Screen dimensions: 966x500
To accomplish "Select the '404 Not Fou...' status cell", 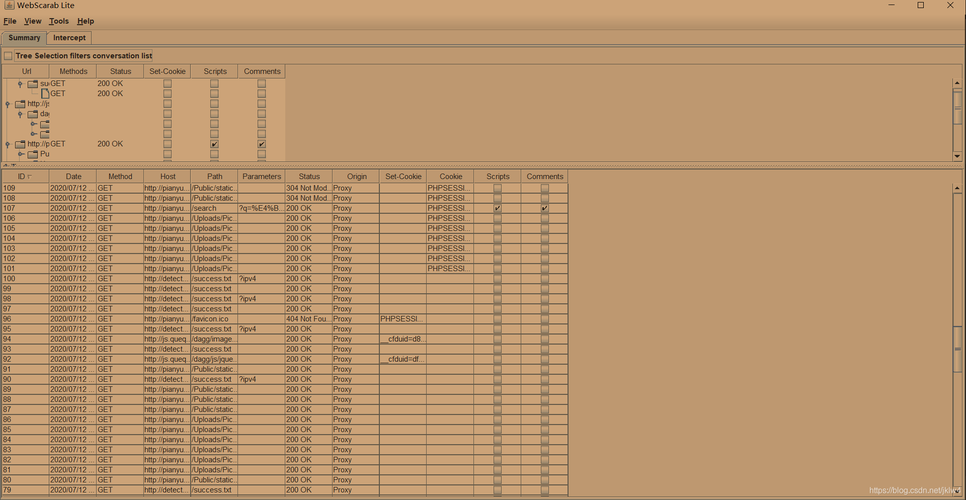I will (309, 319).
